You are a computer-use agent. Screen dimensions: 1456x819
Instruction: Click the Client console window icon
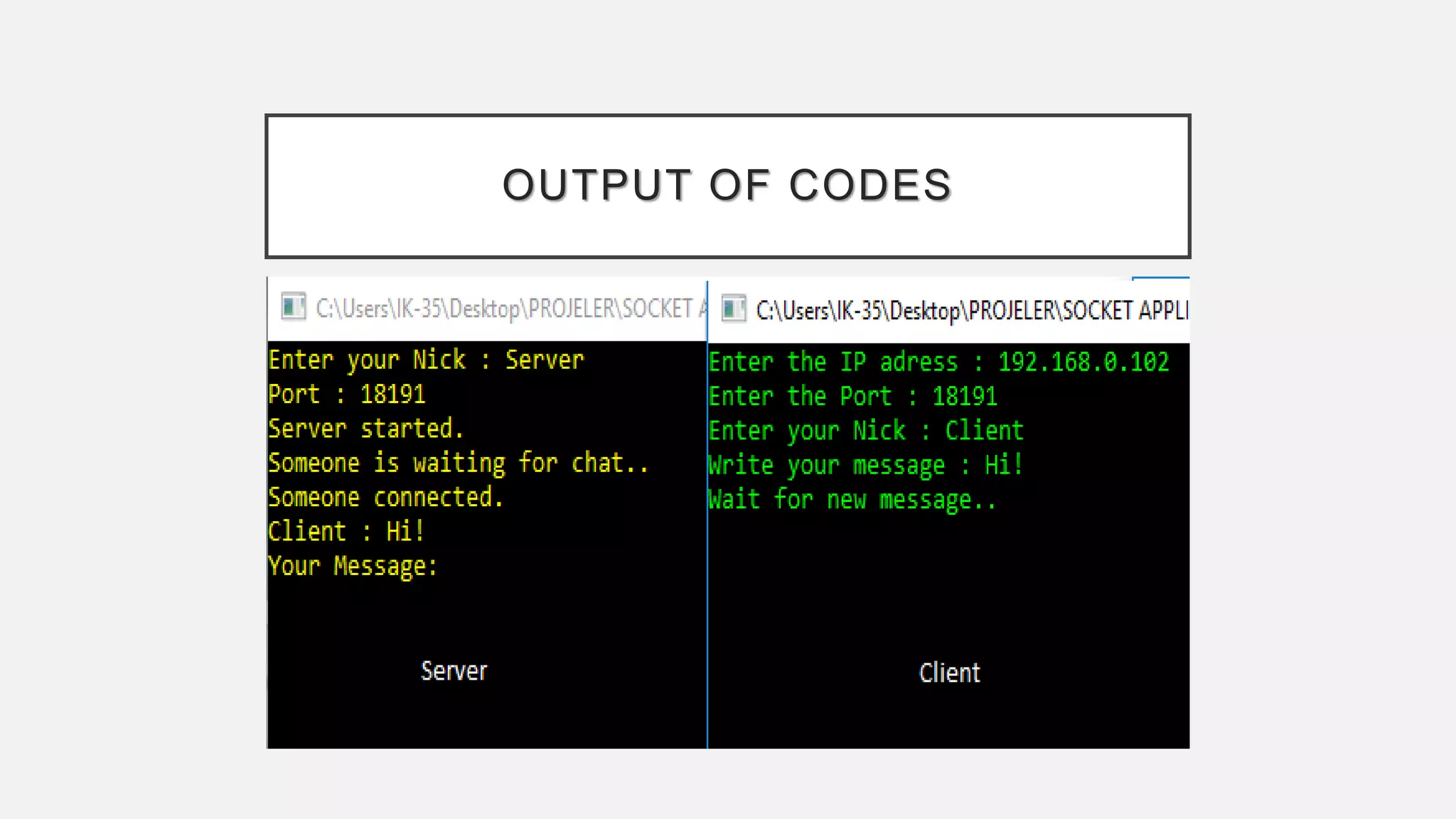(733, 309)
